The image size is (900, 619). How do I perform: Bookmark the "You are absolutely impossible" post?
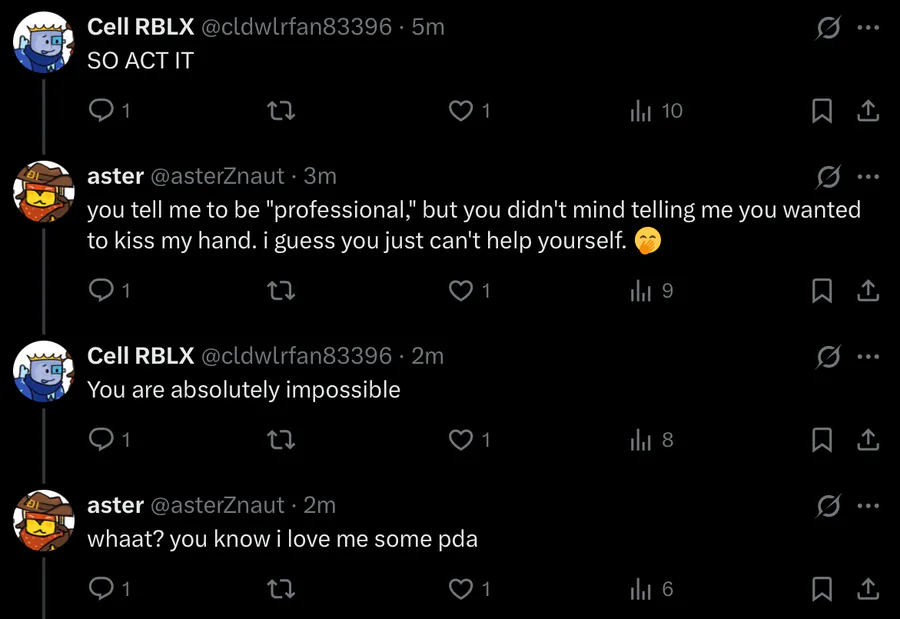(821, 439)
